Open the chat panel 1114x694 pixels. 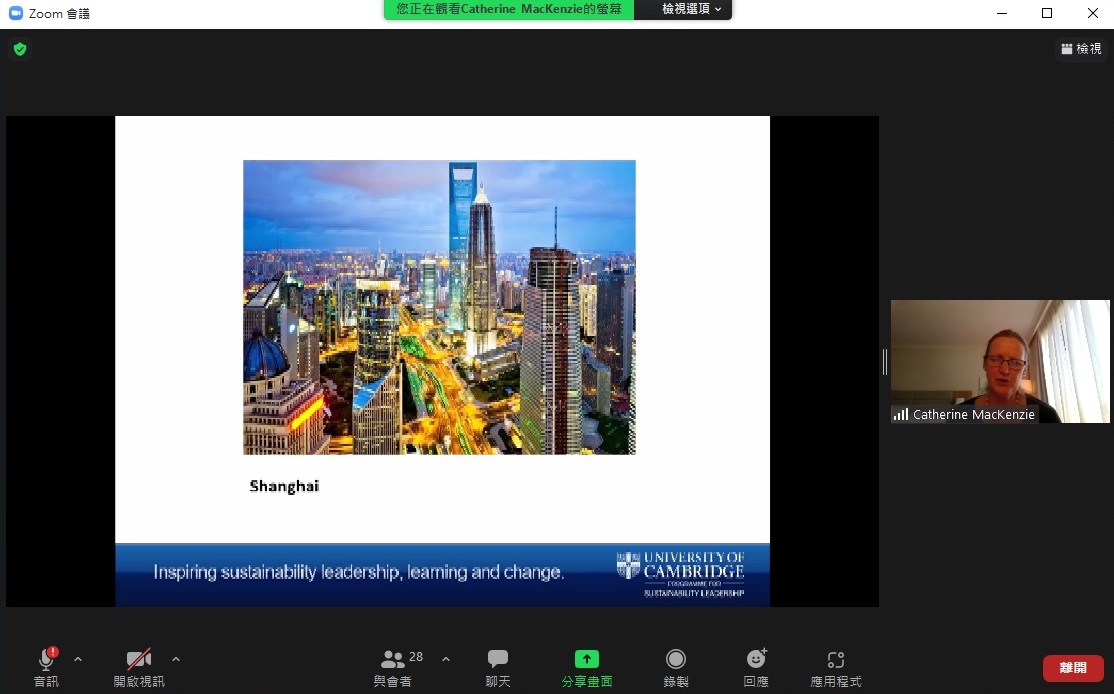click(497, 660)
